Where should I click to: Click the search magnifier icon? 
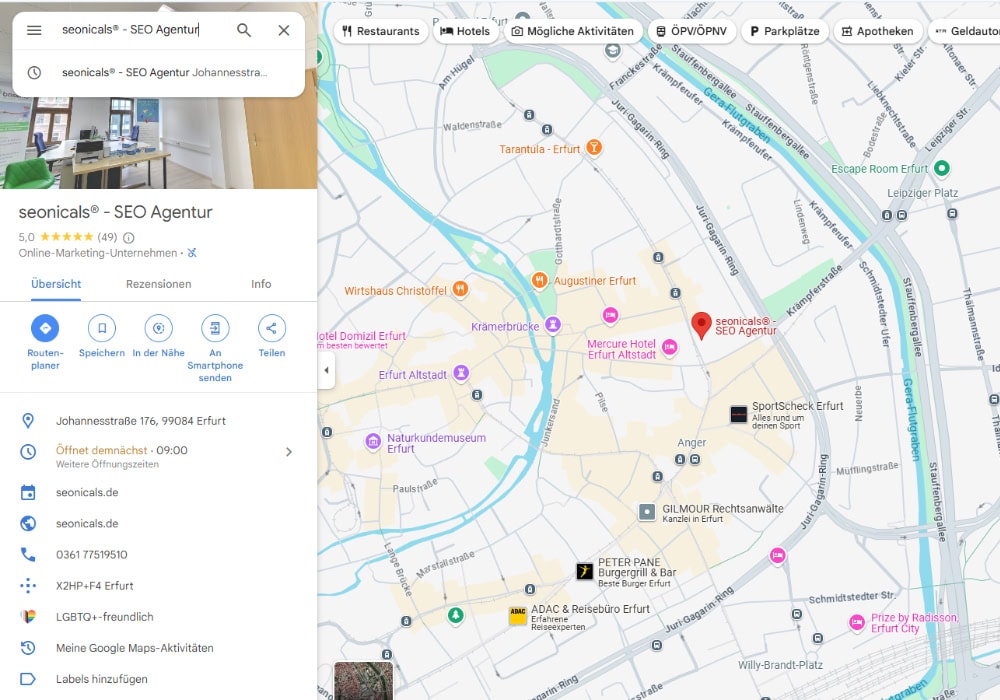[244, 30]
